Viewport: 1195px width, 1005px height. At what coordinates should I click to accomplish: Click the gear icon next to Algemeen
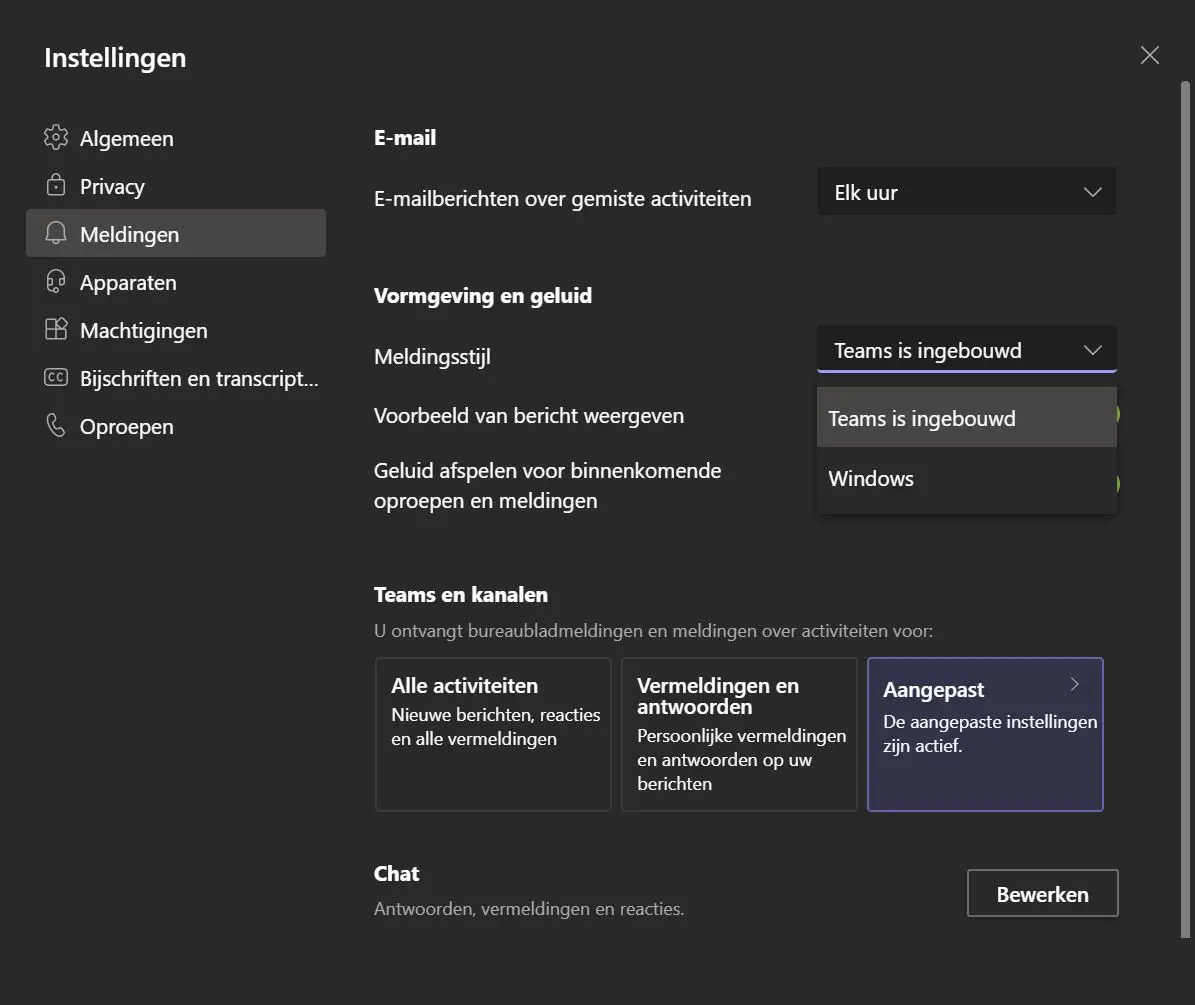(56, 137)
